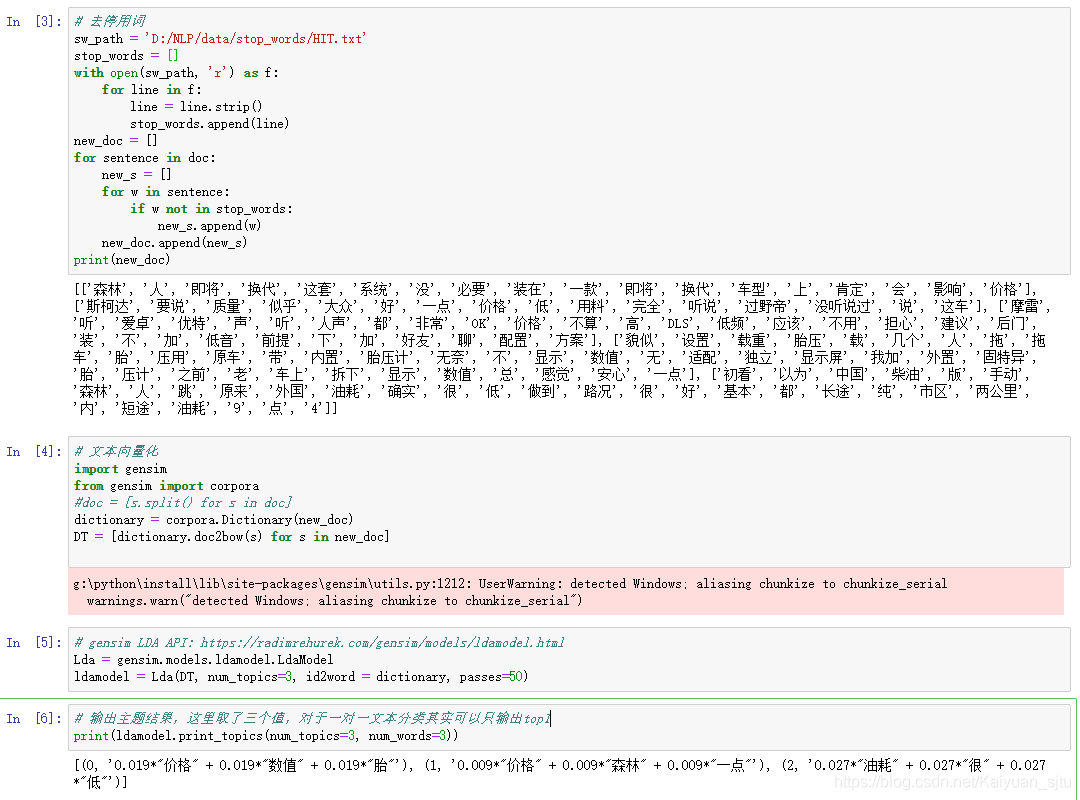Click the 'import gensim' line
Viewport: 1080px width, 800px height.
121,469
